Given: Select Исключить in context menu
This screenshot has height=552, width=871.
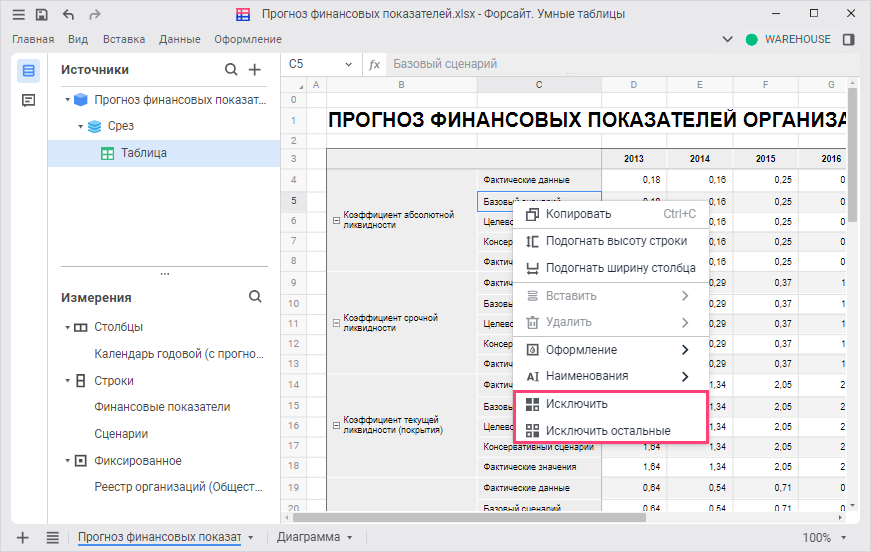Looking at the screenshot, I should point(610,404).
